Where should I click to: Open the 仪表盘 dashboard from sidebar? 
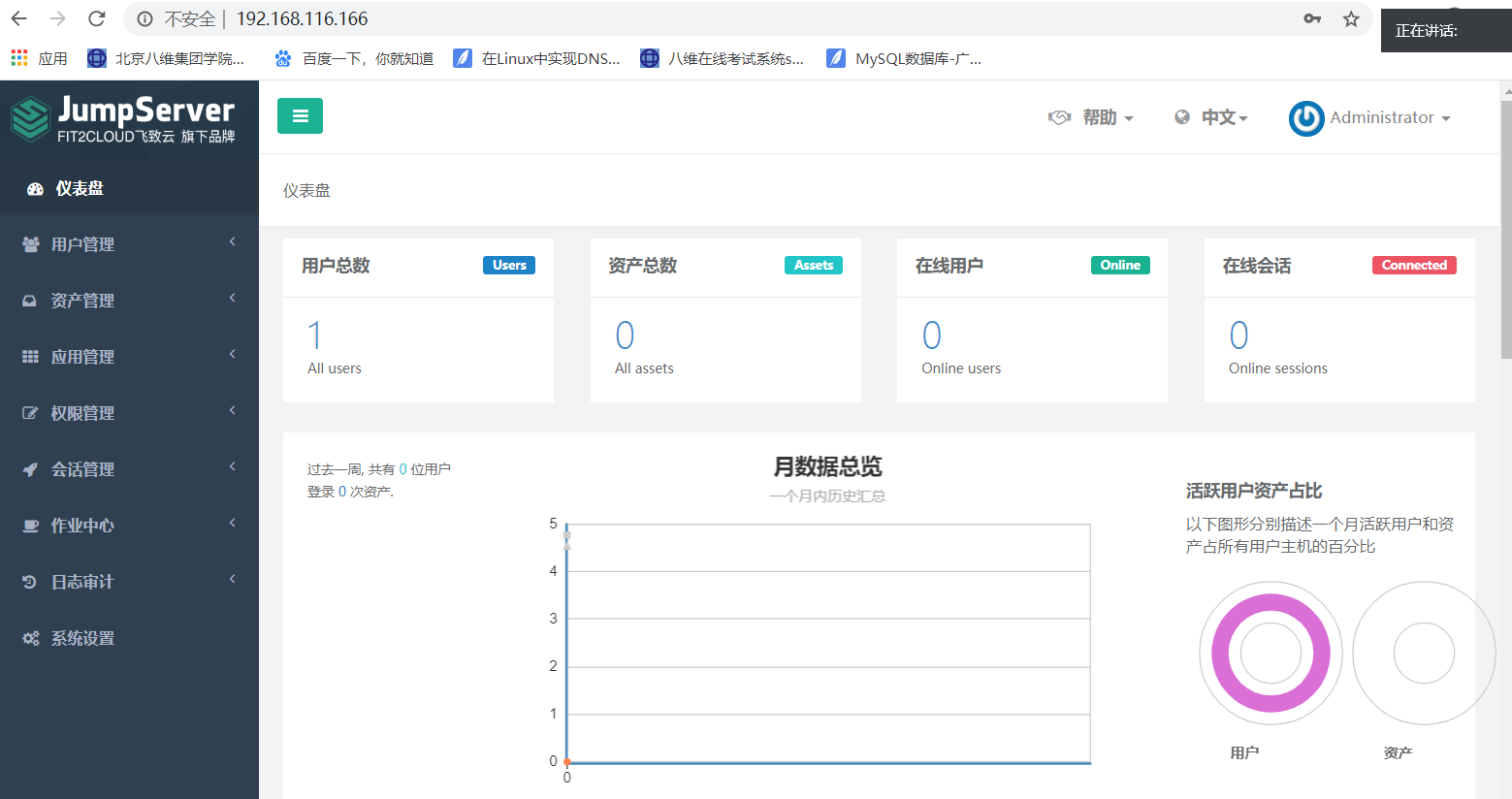[x=80, y=186]
